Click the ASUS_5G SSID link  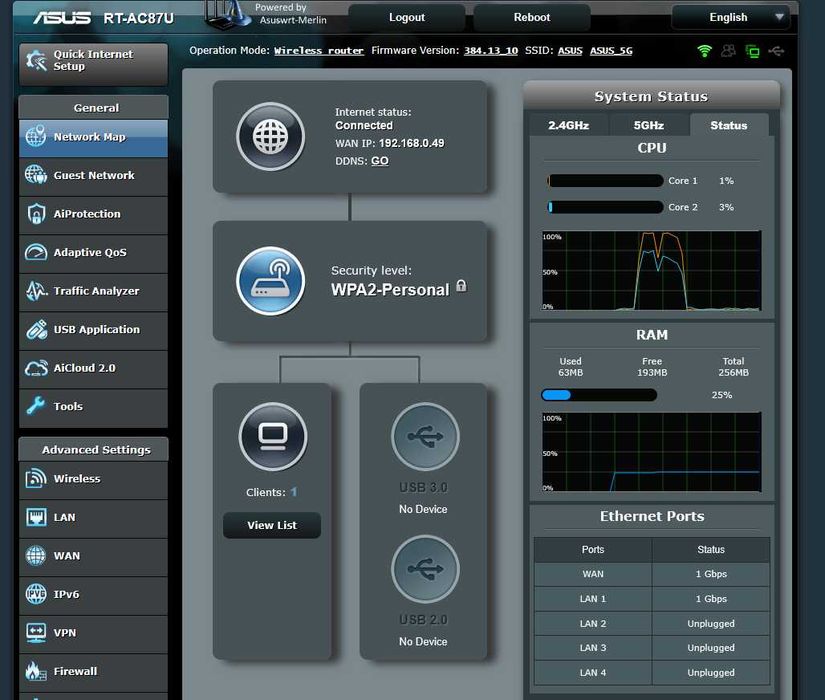[x=611, y=51]
